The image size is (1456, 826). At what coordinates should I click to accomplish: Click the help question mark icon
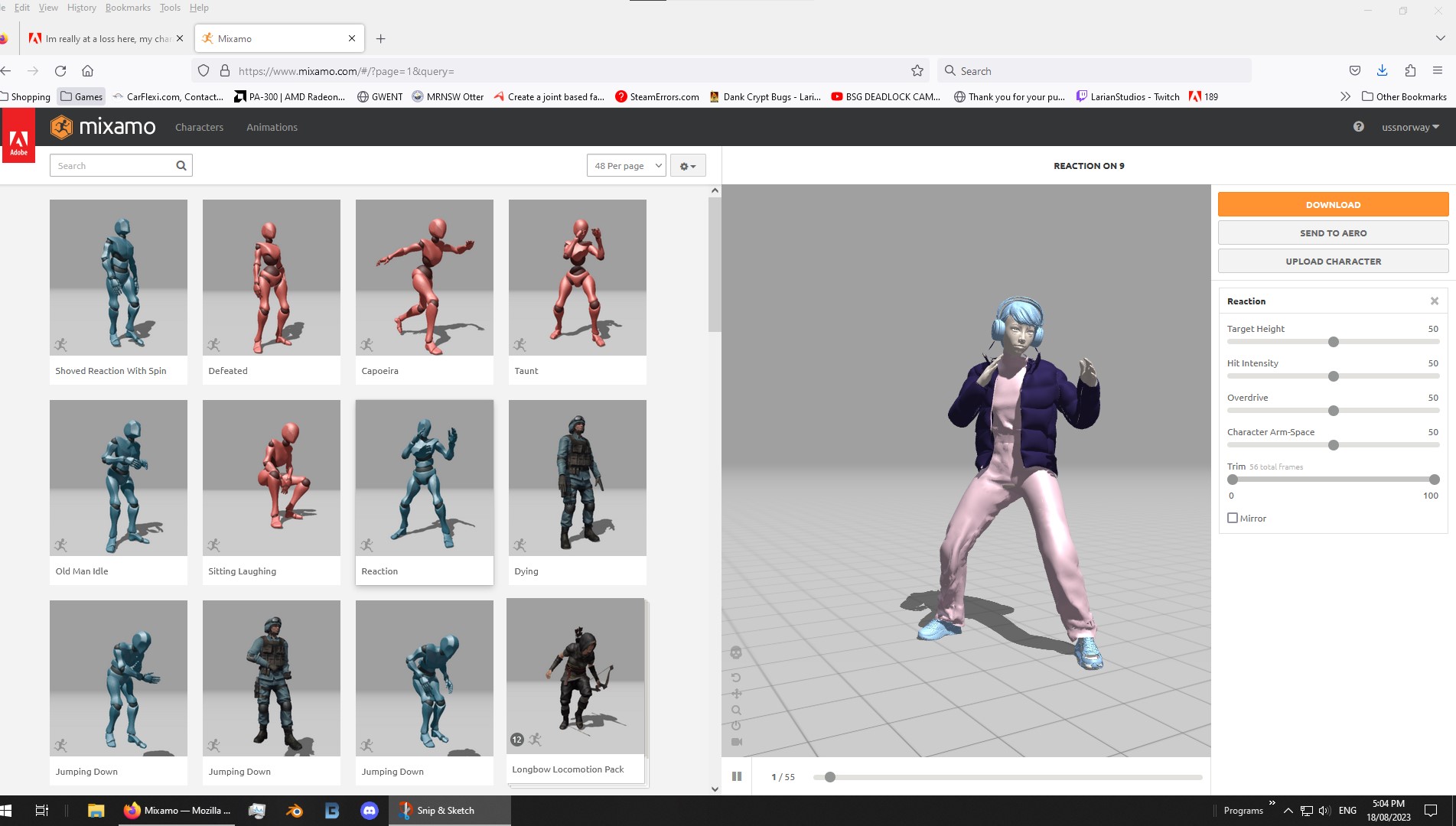tap(1359, 127)
